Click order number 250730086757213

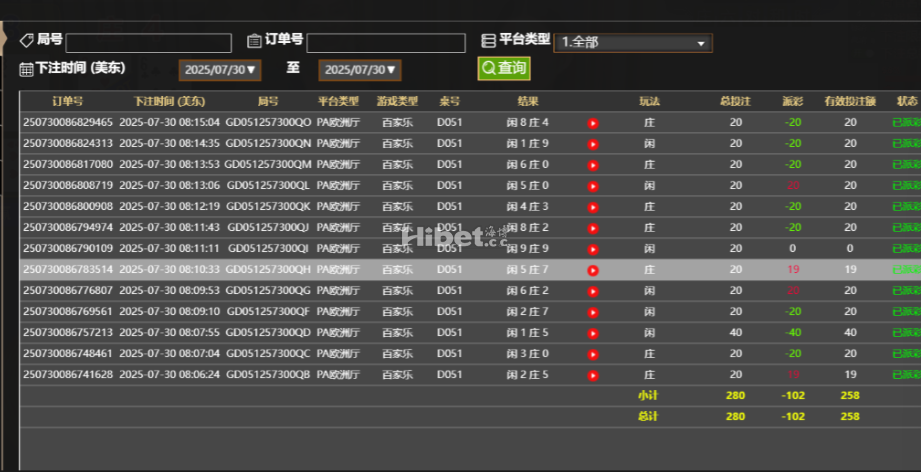(x=68, y=333)
